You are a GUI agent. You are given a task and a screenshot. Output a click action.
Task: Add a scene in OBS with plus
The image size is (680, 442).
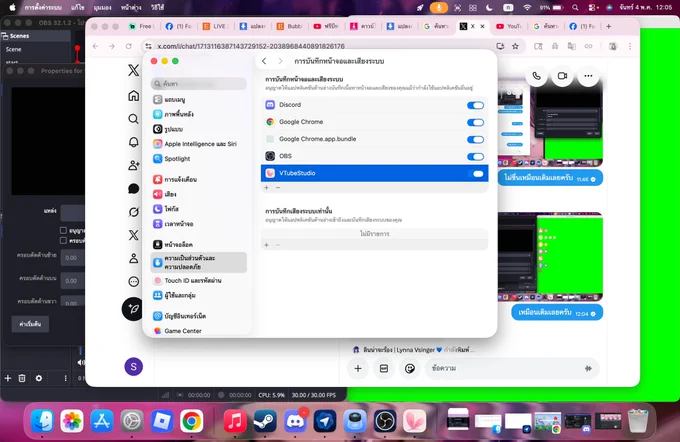pyautogui.click(x=8, y=378)
